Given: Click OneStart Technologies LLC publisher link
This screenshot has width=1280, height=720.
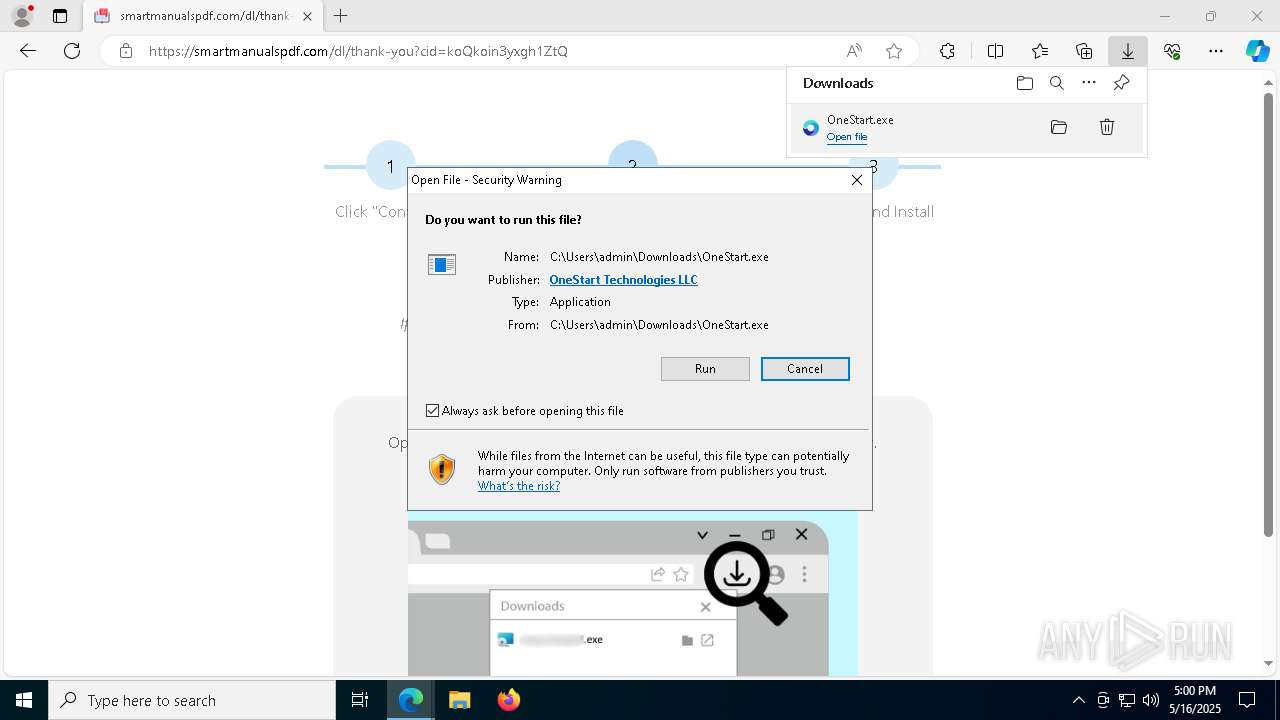Looking at the screenshot, I should (623, 280).
